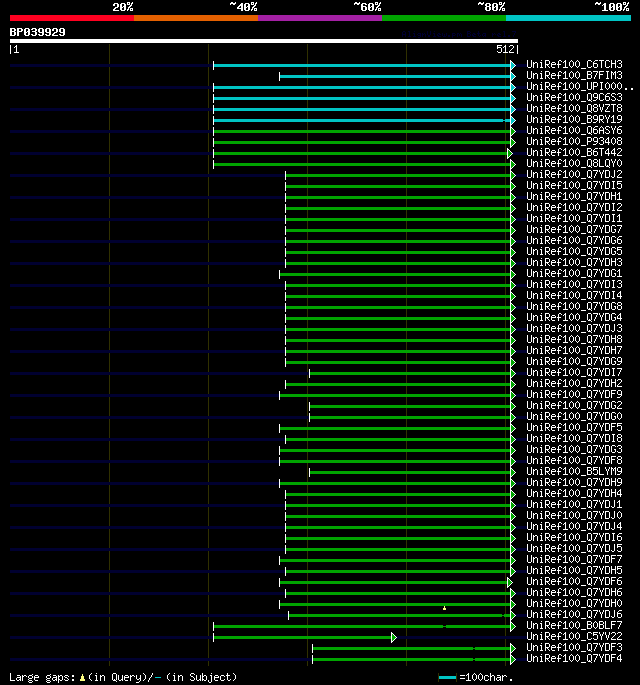Click the cyan alignment bar of UniRef100_B7FIM3

[x=395, y=76]
